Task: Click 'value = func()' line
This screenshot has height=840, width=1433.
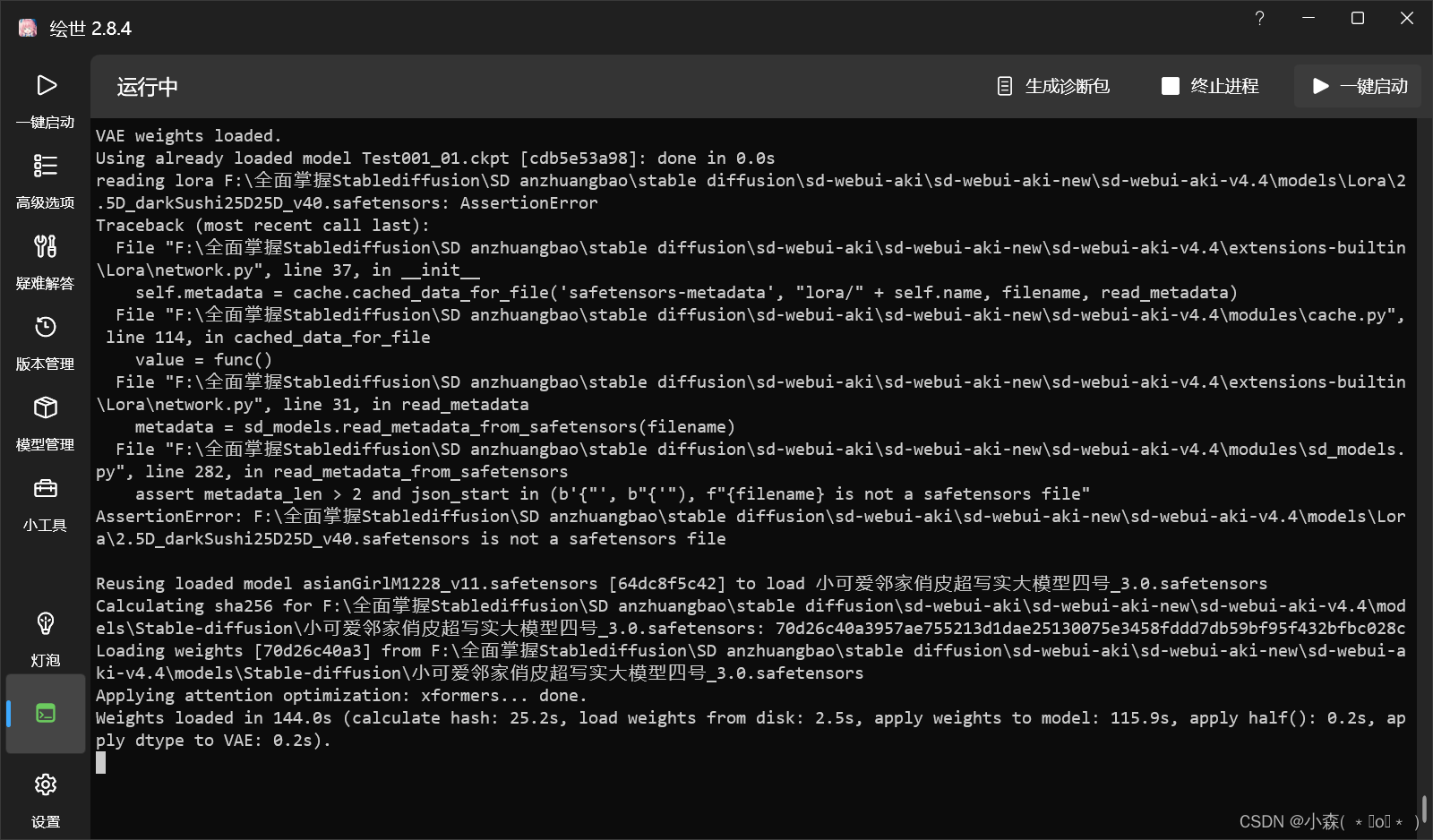Action: pos(203,360)
